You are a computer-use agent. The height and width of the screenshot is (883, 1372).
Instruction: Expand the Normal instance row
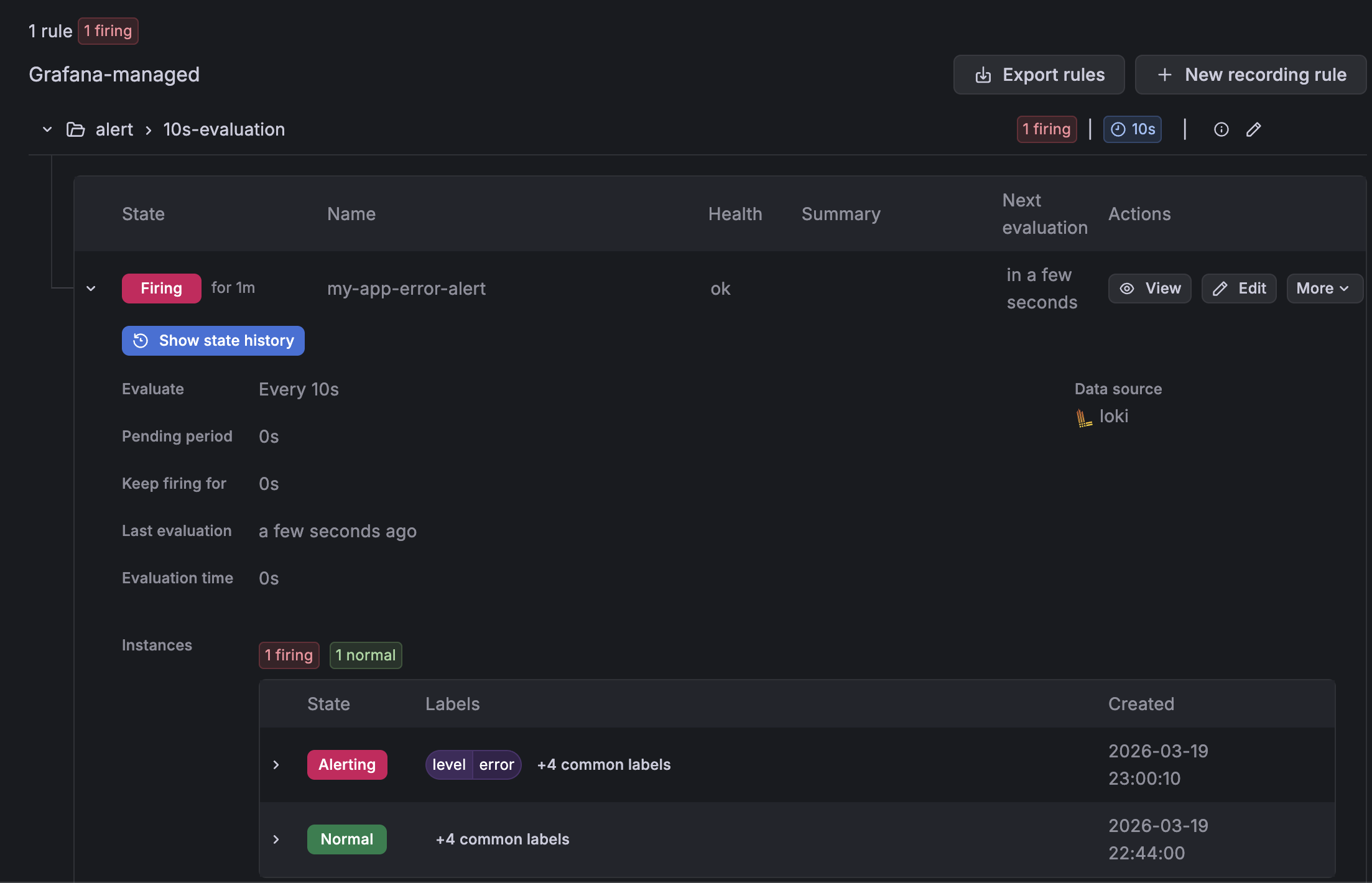click(276, 839)
